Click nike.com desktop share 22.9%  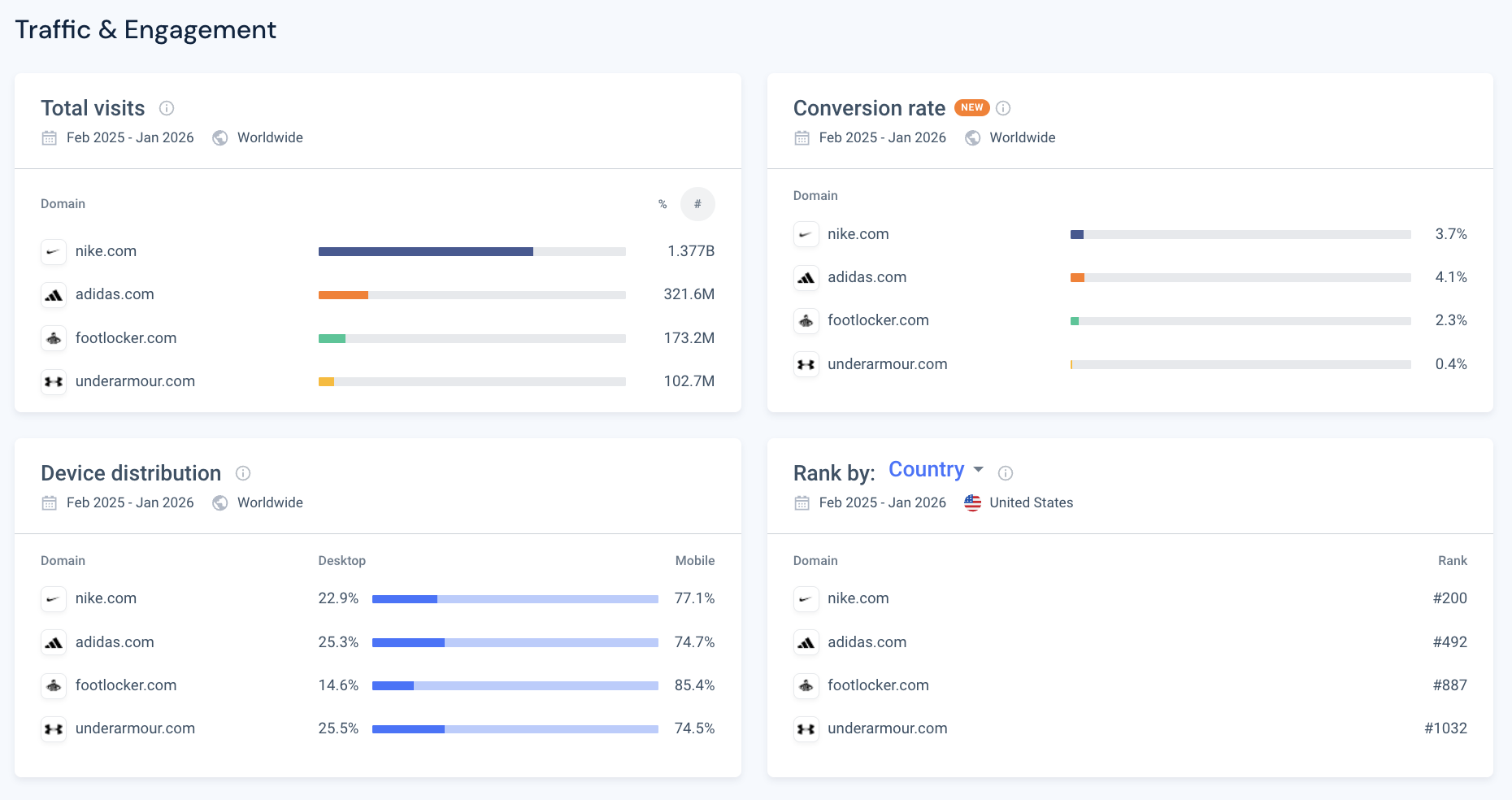[x=338, y=598]
